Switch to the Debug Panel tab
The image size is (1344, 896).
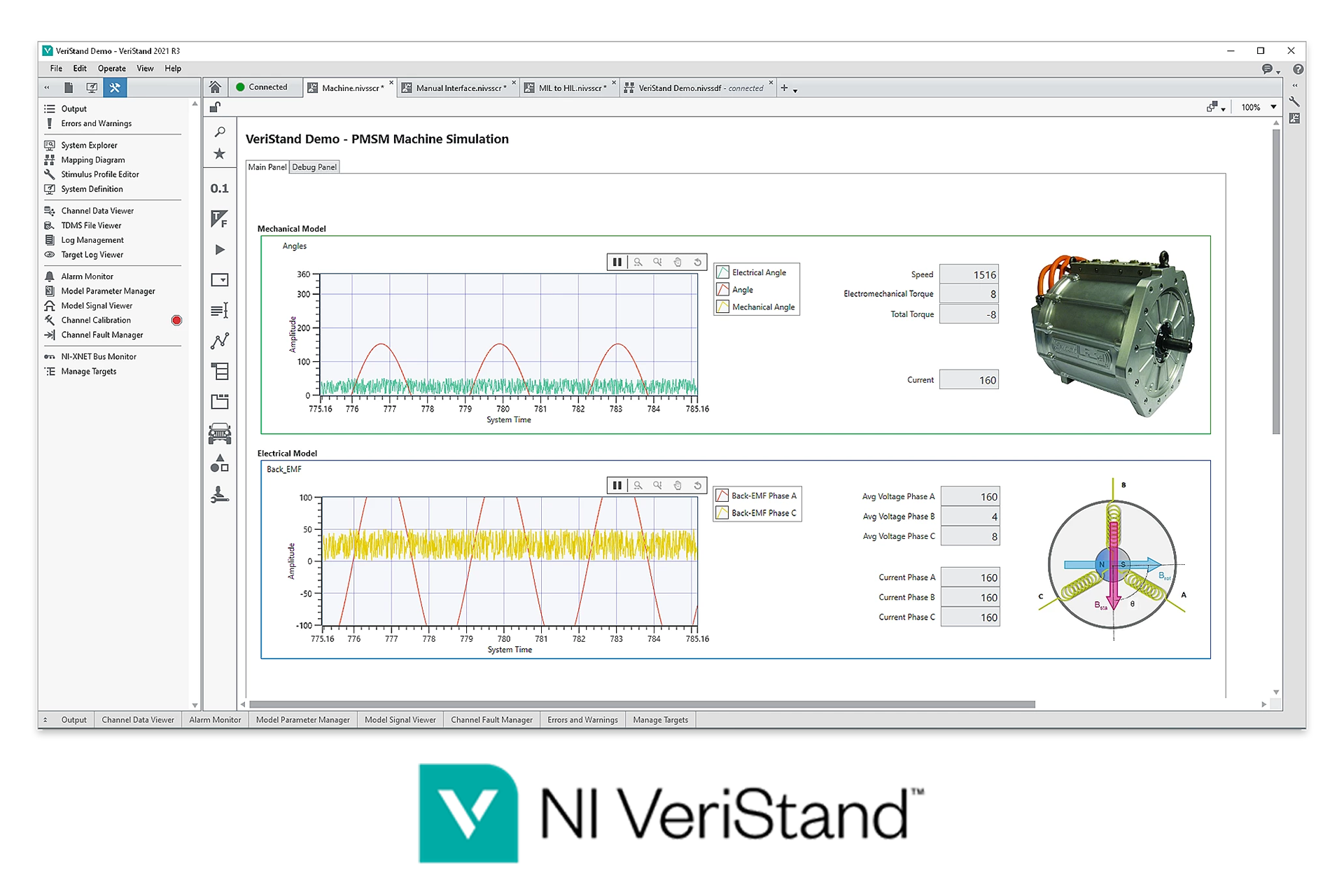314,167
